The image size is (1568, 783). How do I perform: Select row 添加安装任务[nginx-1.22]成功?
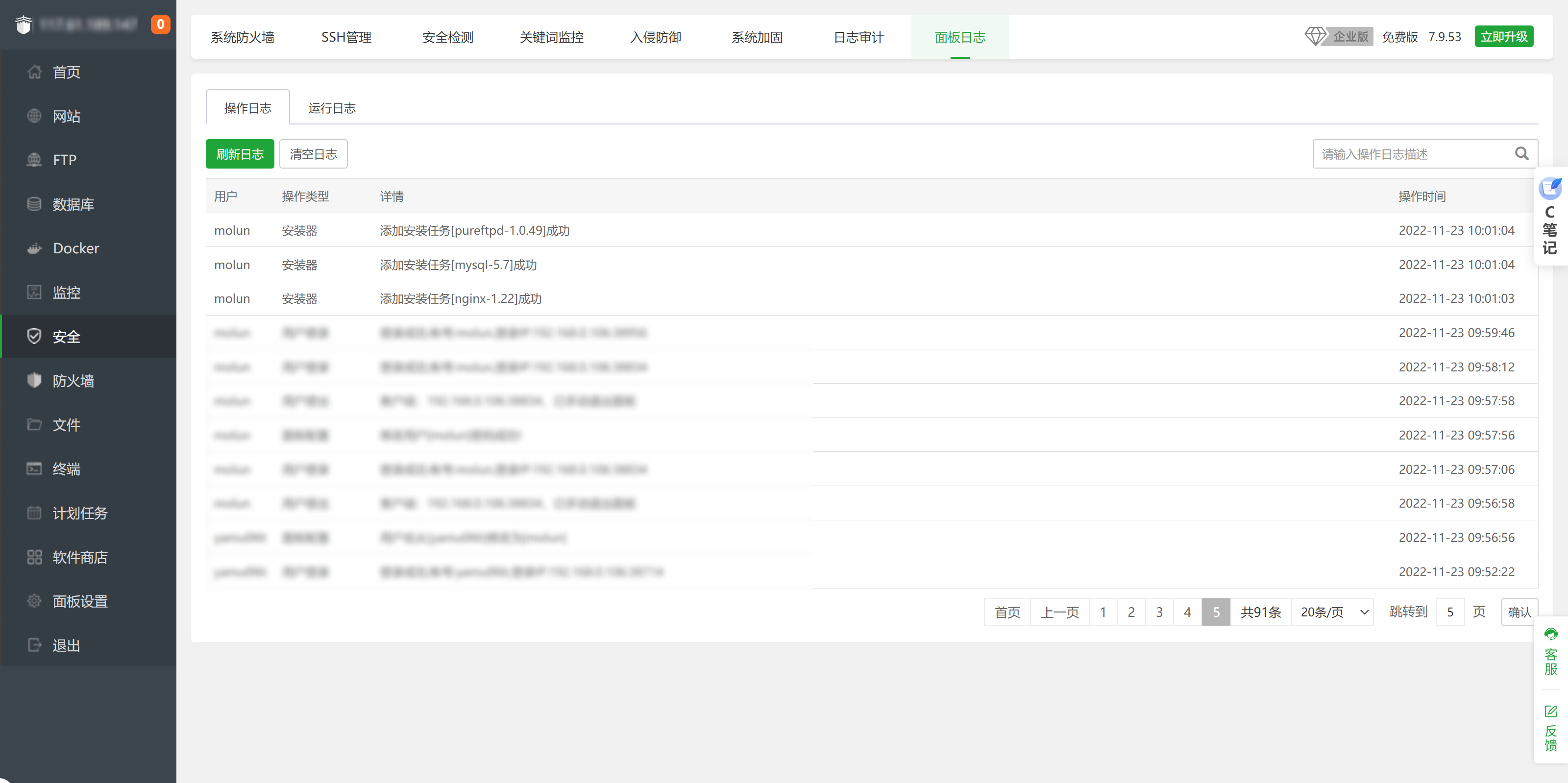pyautogui.click(x=872, y=298)
